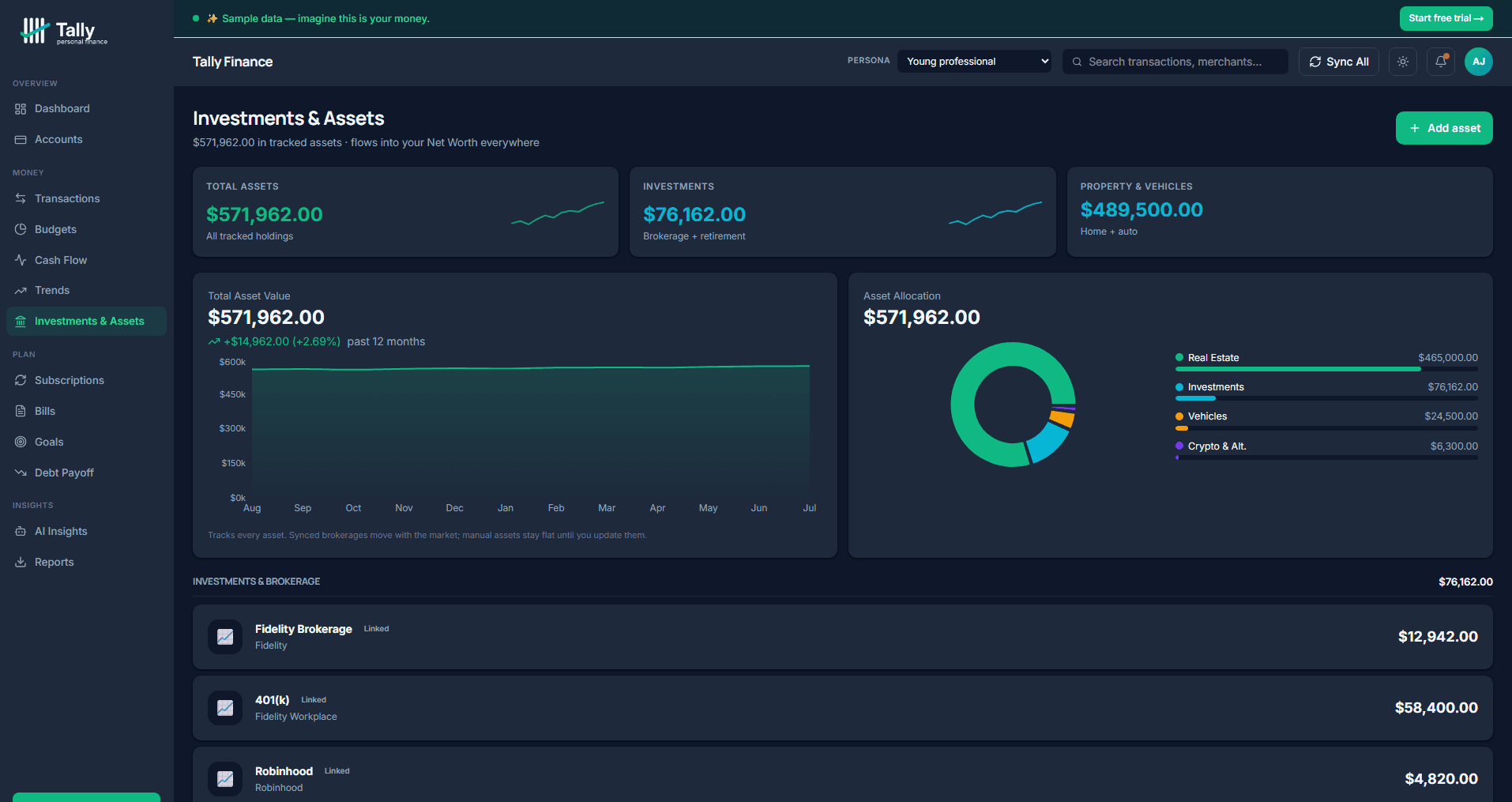Click the Investments allocation bar

click(1326, 398)
